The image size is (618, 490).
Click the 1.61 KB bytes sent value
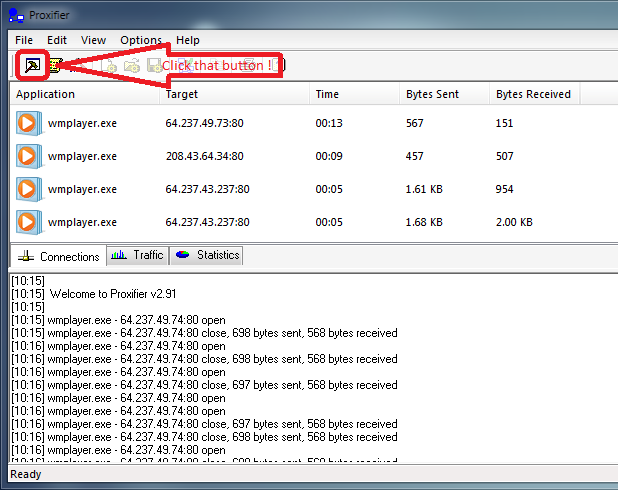424,189
